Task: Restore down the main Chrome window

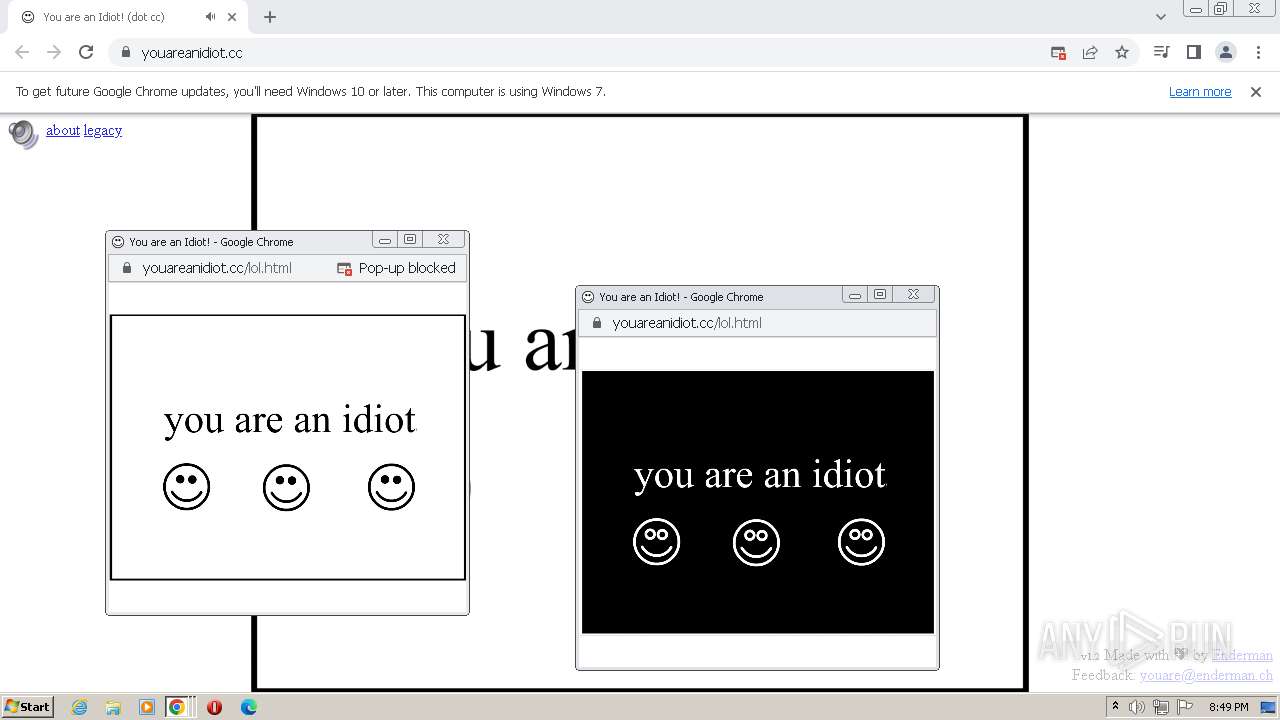Action: coord(1221,8)
